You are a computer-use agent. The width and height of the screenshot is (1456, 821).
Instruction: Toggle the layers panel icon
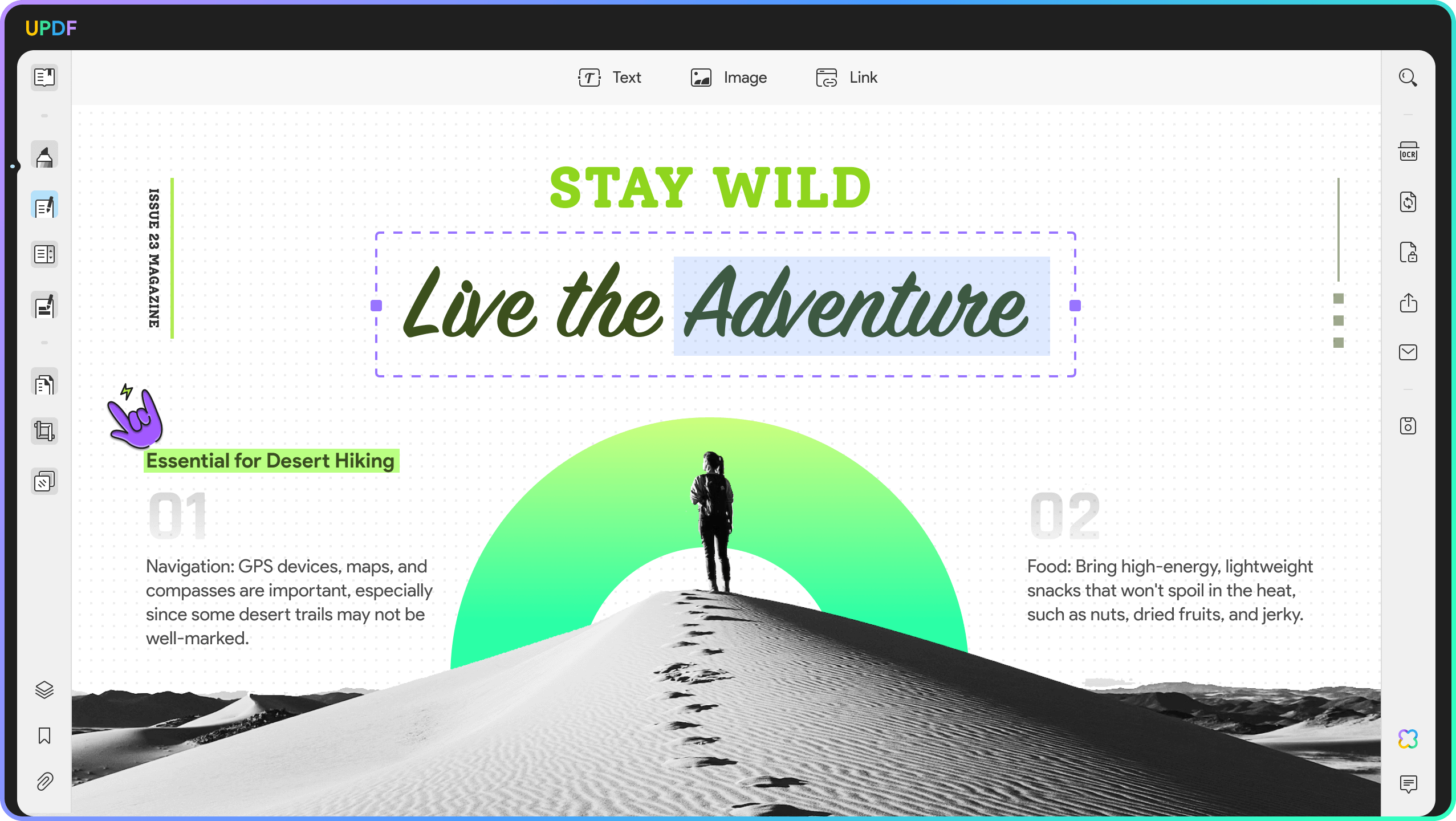click(44, 690)
